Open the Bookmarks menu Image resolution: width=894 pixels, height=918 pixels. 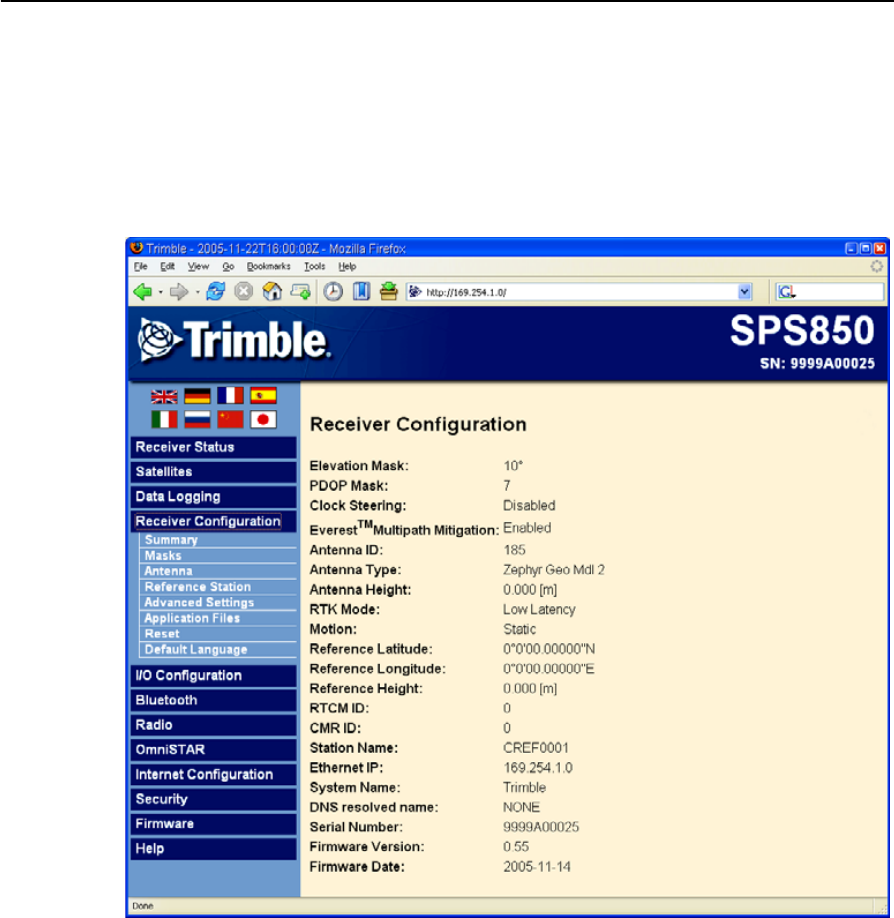click(x=269, y=266)
